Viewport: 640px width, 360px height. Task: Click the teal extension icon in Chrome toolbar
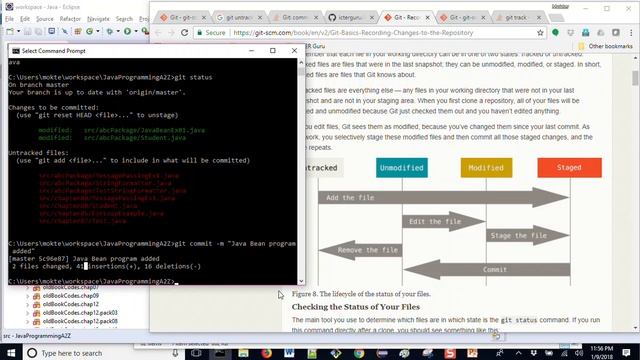click(586, 33)
